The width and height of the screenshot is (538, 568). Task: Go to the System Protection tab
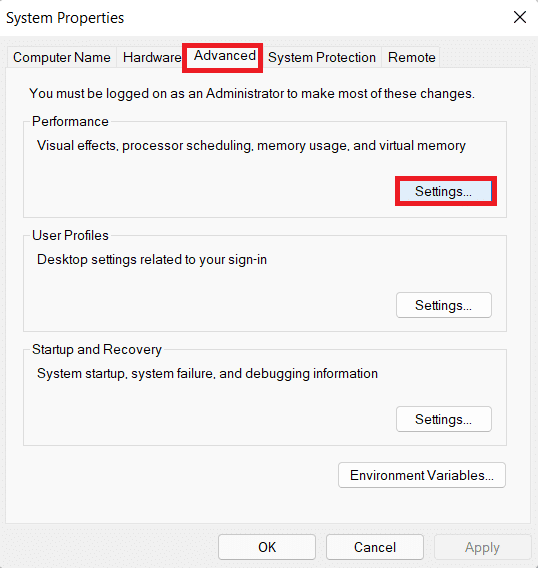[x=322, y=57]
